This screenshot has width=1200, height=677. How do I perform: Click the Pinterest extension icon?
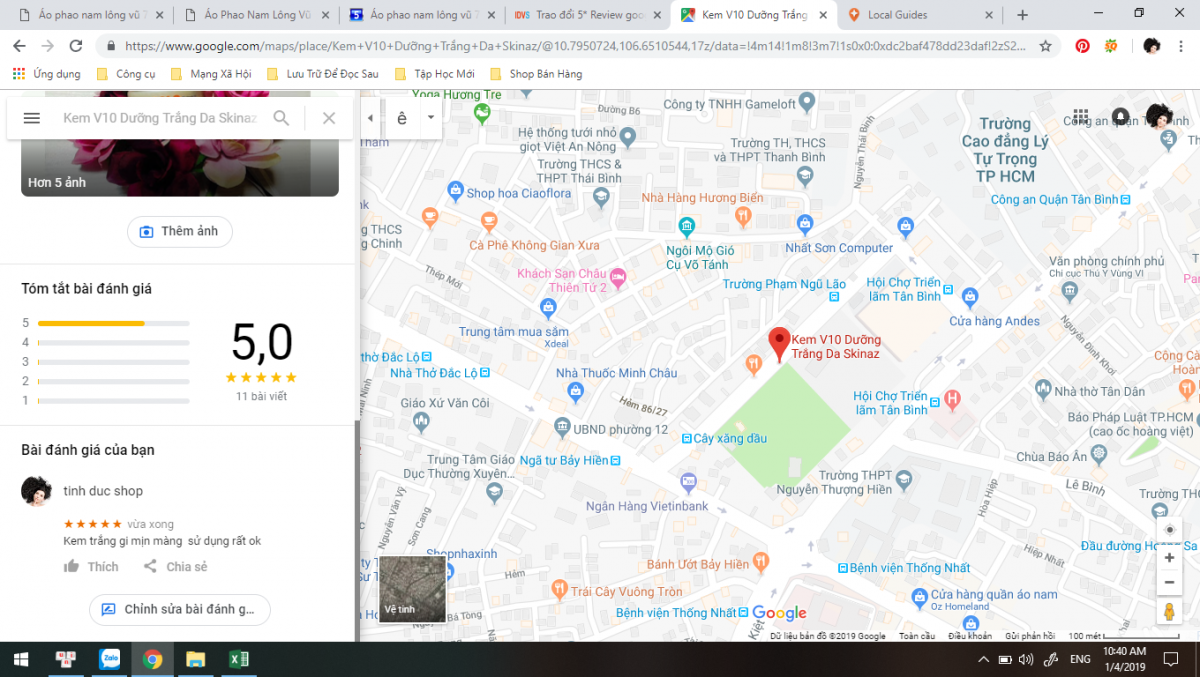tap(1082, 46)
